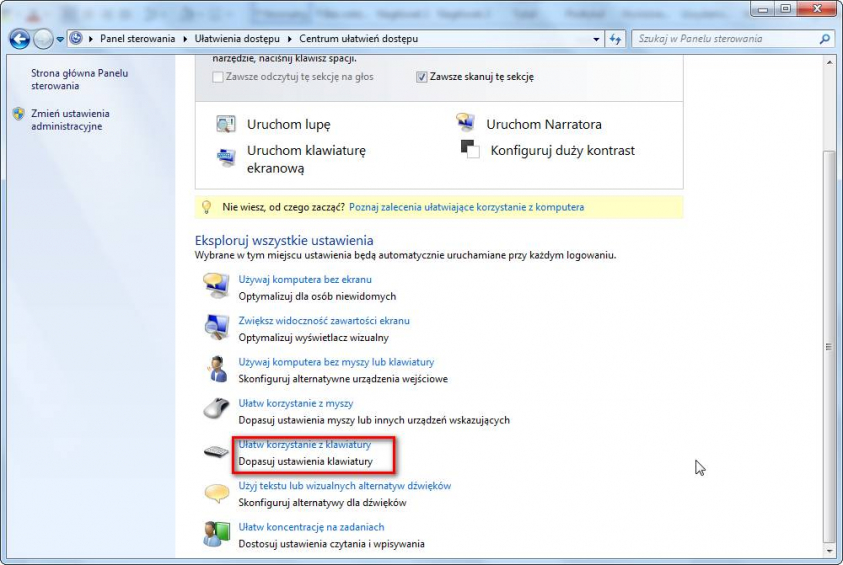Open Poznaj zalecenia ułatwiające korzystanie z komputera

(466, 207)
